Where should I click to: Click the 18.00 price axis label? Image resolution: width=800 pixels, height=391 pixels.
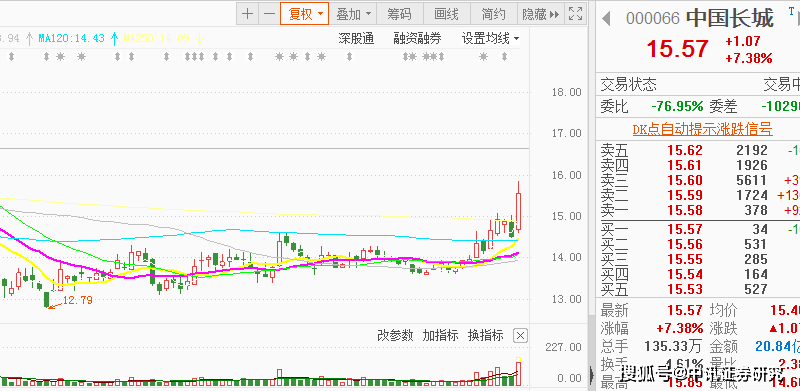click(567, 92)
